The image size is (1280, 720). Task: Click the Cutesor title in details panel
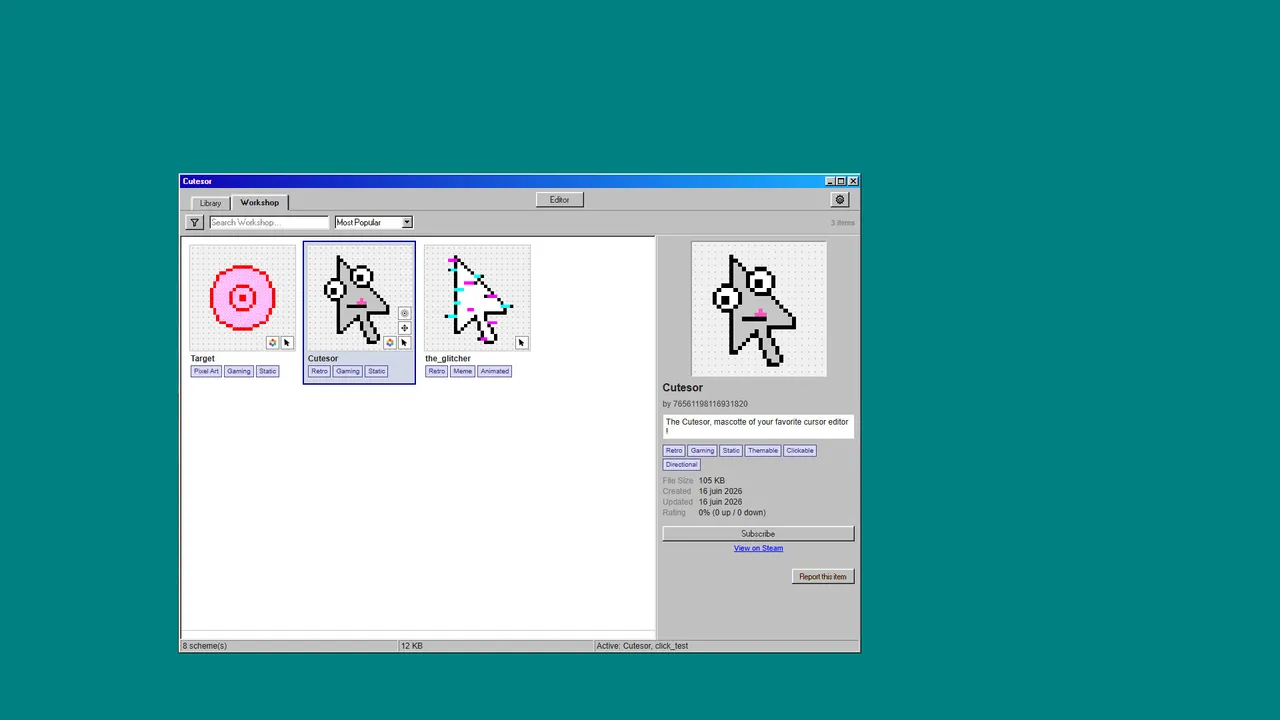click(x=682, y=388)
